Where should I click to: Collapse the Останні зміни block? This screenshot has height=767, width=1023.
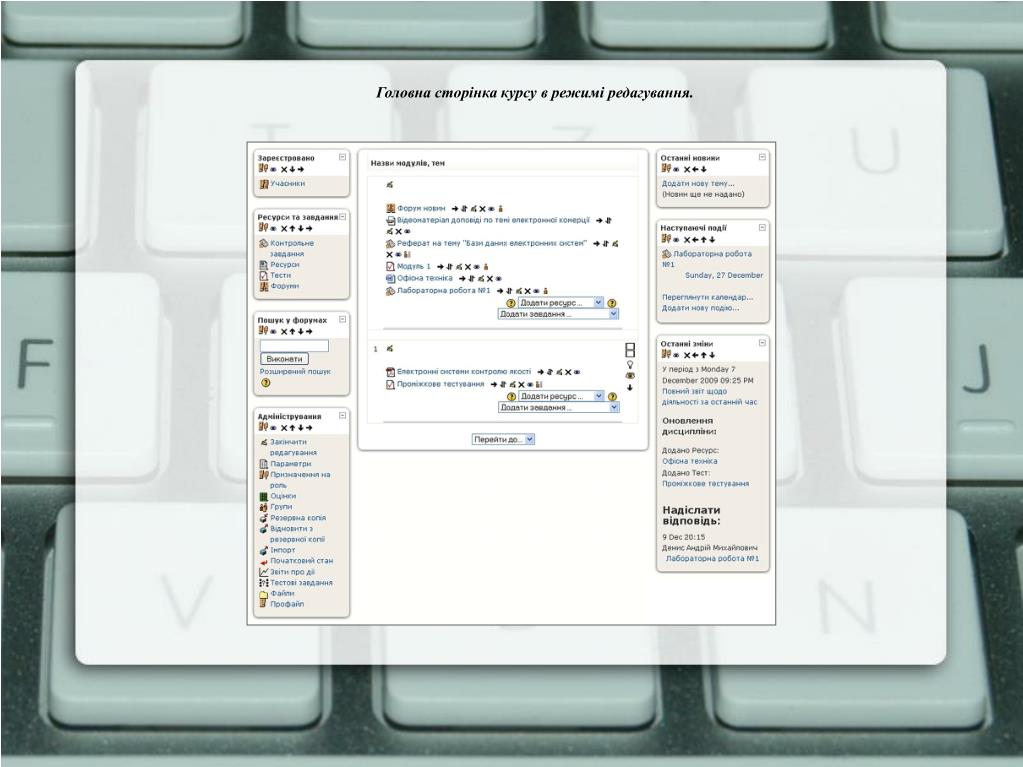762,343
